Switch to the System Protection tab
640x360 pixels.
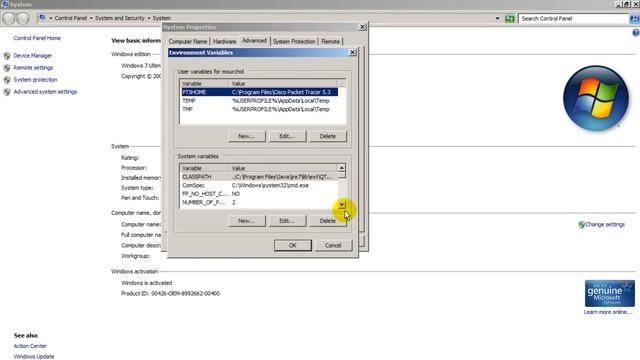click(x=294, y=41)
